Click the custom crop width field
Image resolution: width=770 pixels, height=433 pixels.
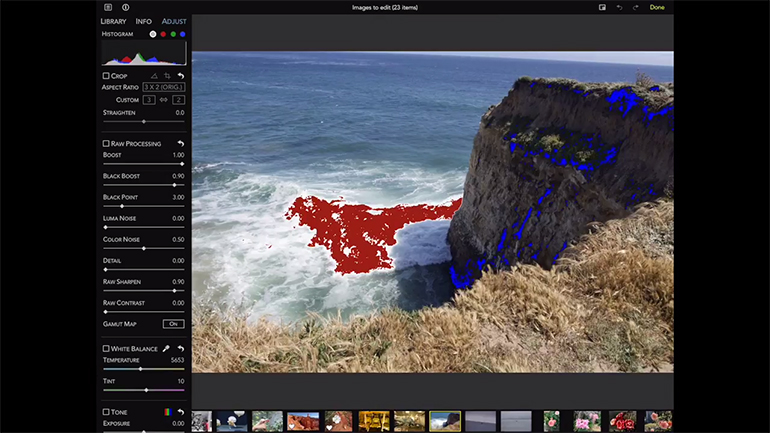coord(149,100)
